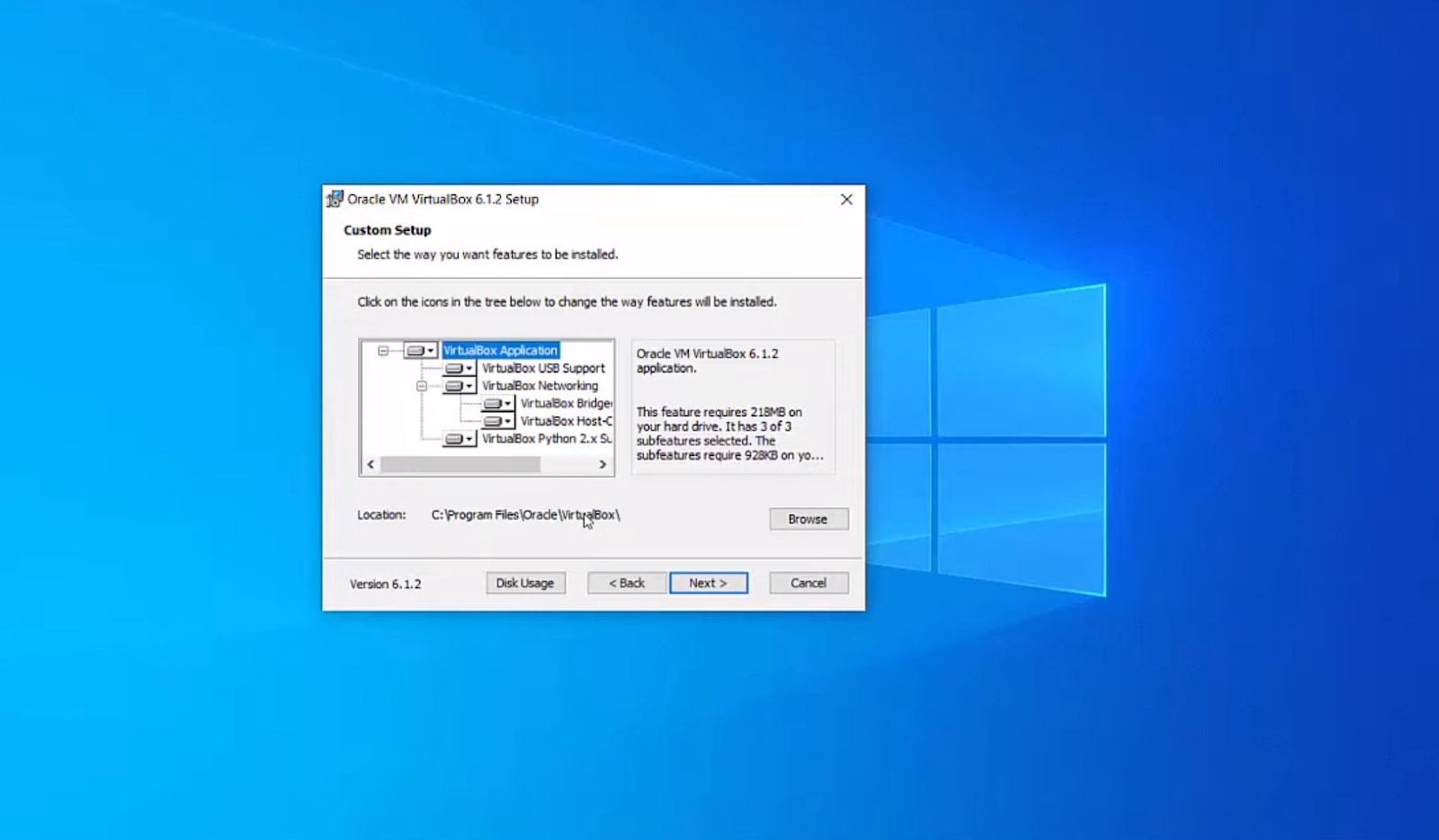Select VirtualBox Bridged networking tree item
This screenshot has width=1439, height=840.
coord(566,404)
